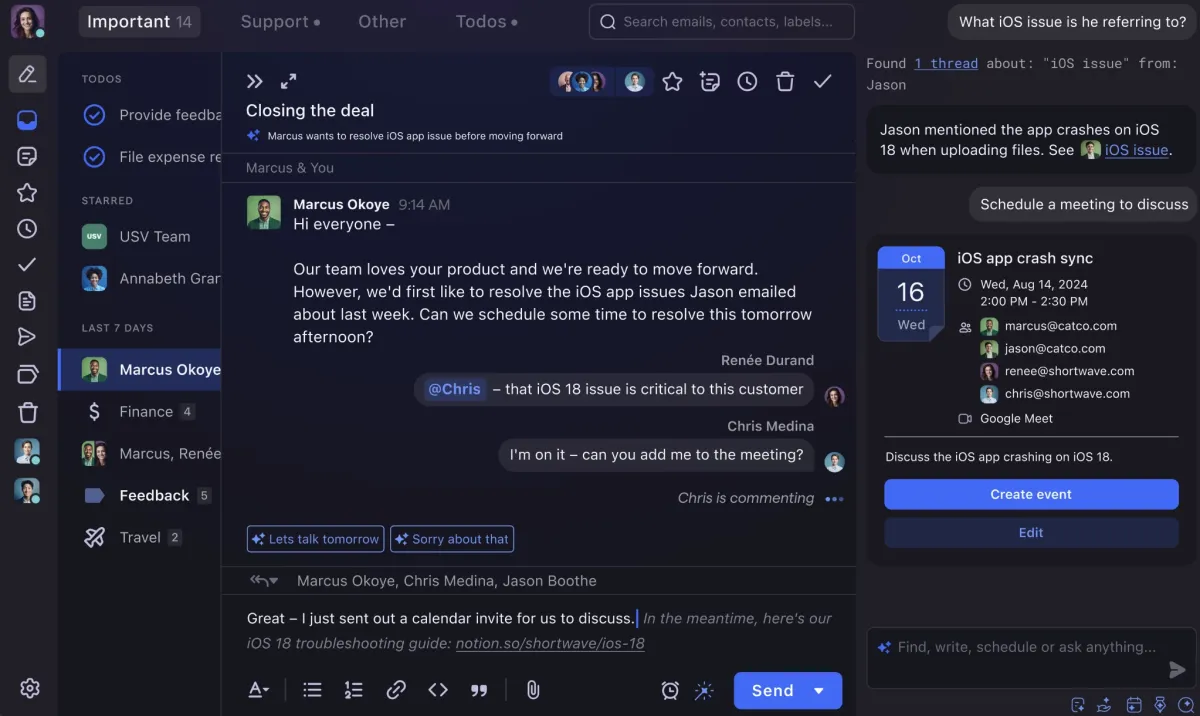
Task: Insert bulleted list in reply
Action: click(x=312, y=690)
